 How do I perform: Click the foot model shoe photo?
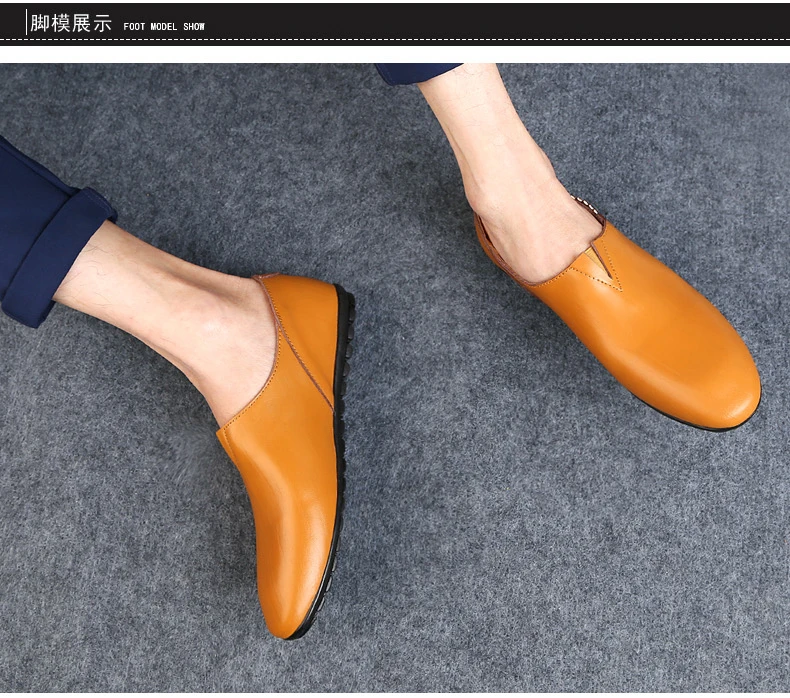click(x=395, y=378)
